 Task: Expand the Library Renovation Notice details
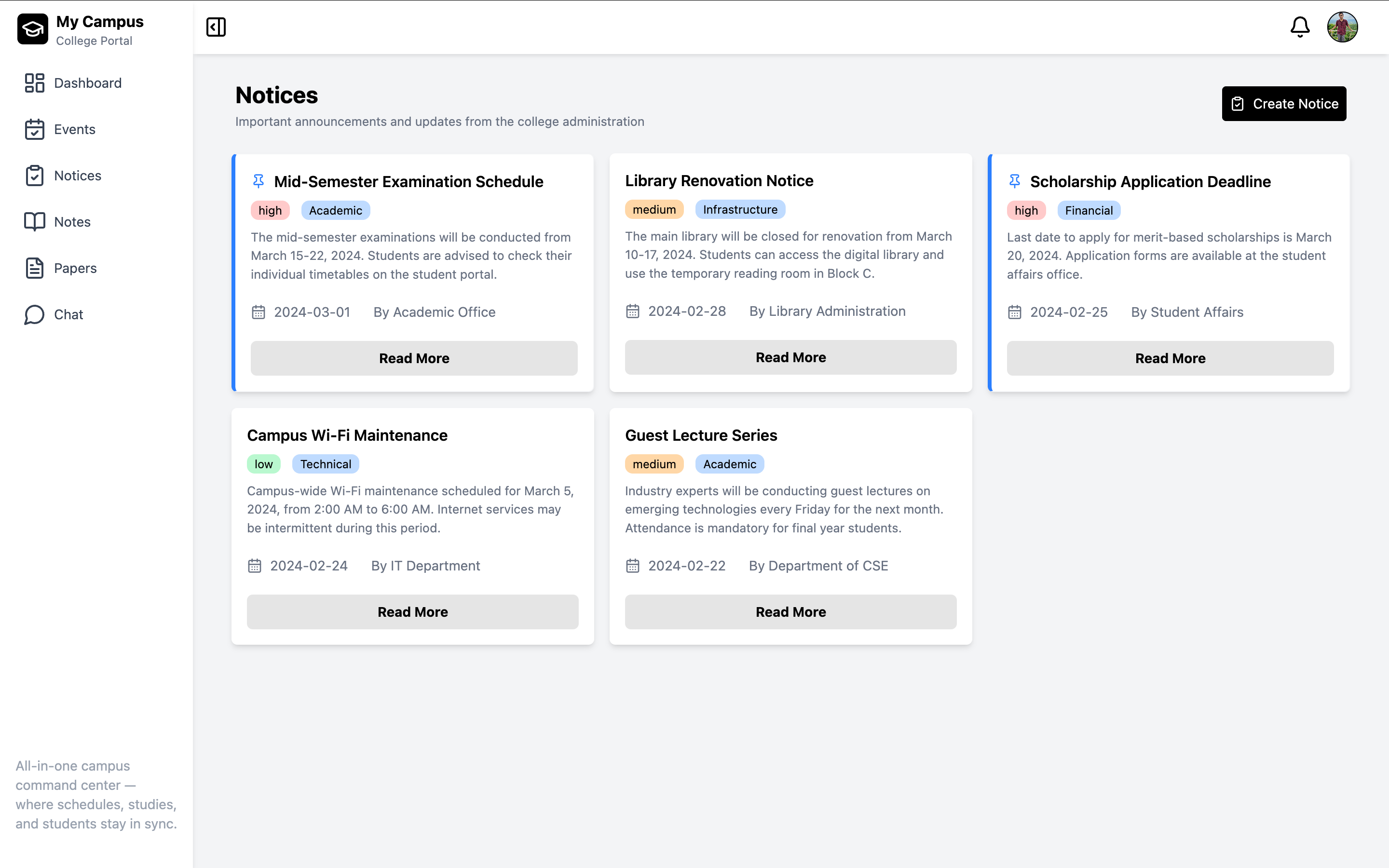coord(790,357)
